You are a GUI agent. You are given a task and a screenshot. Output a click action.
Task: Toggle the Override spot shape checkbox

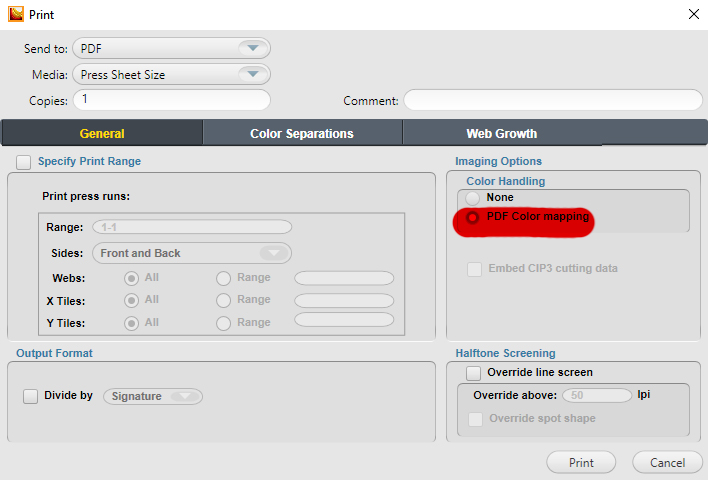pyautogui.click(x=475, y=419)
